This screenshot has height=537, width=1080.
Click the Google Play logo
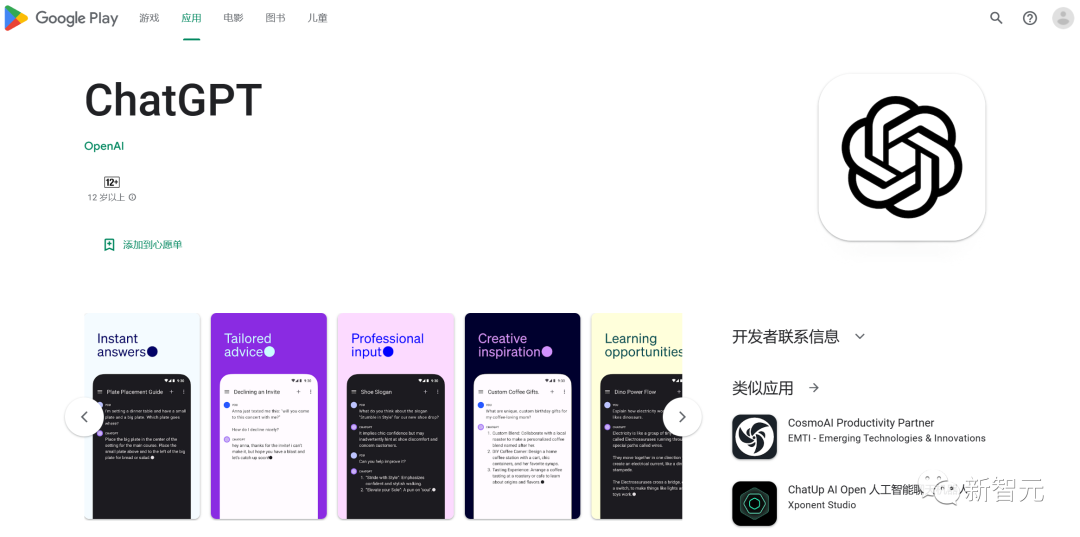pos(61,18)
